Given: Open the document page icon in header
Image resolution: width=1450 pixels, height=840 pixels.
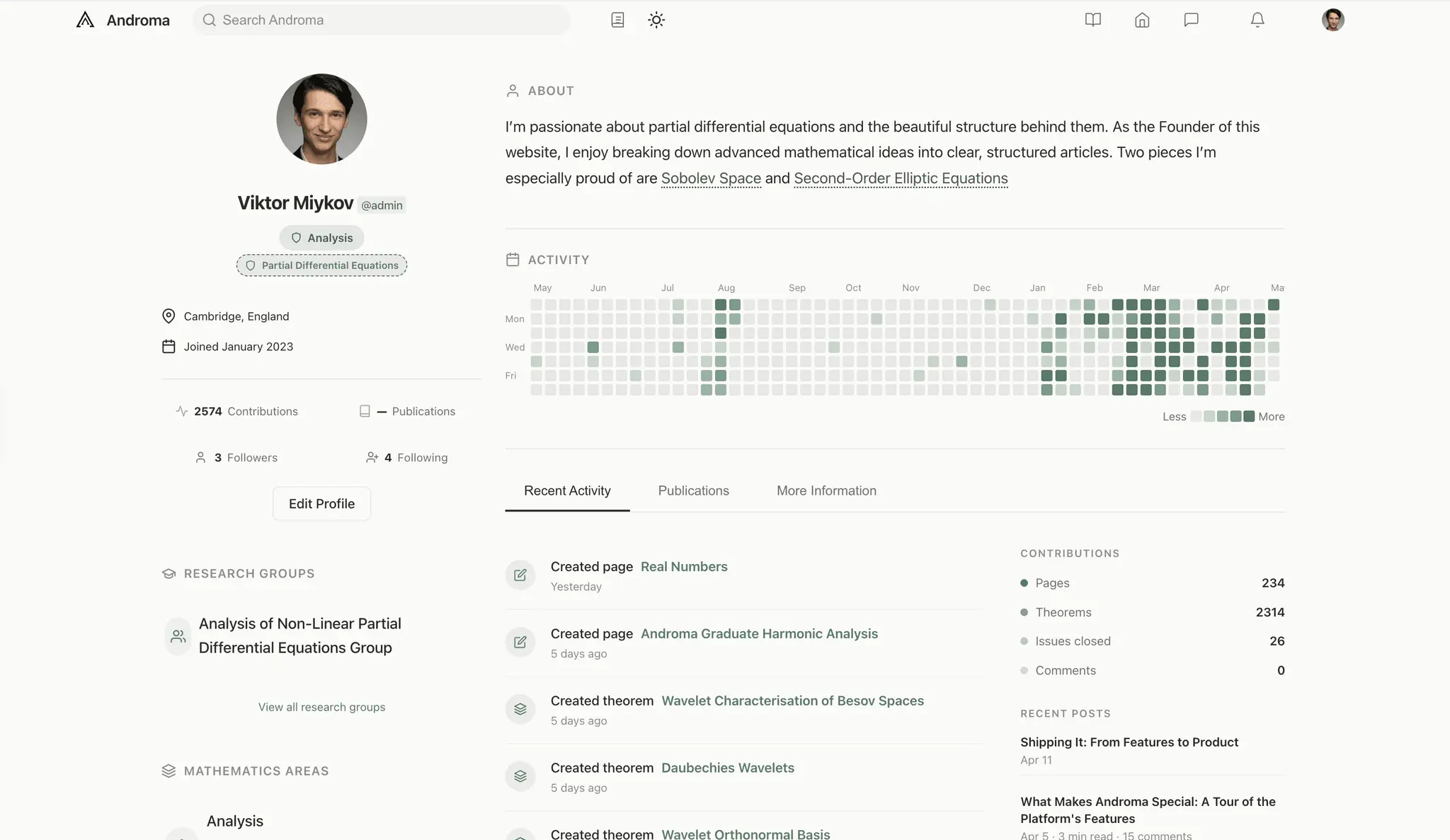Looking at the screenshot, I should [617, 20].
